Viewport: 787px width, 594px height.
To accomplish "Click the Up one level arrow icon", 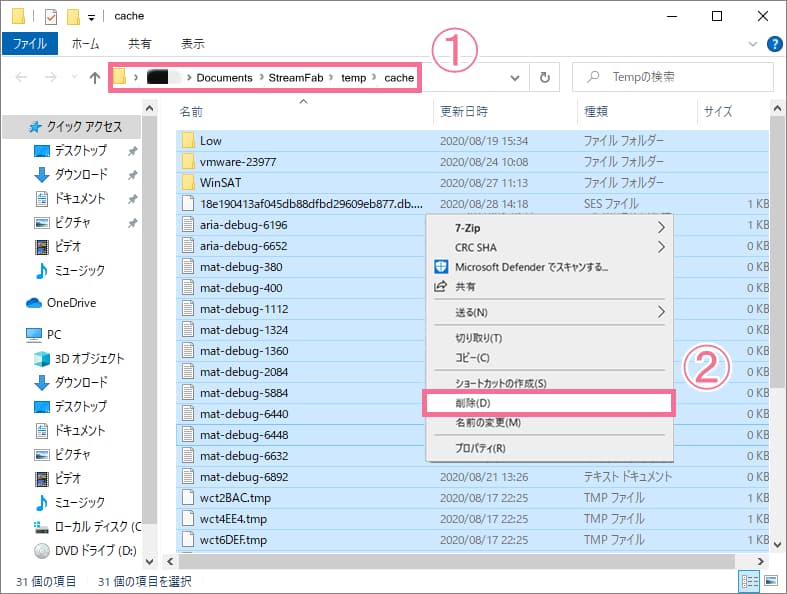I will click(94, 78).
